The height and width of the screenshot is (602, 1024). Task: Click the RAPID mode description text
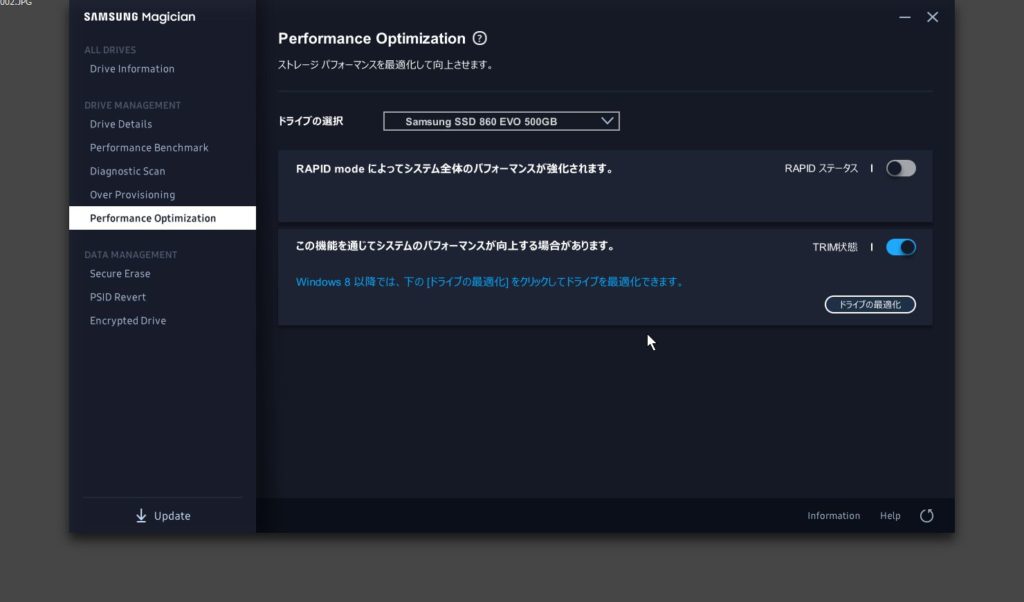tap(455, 168)
